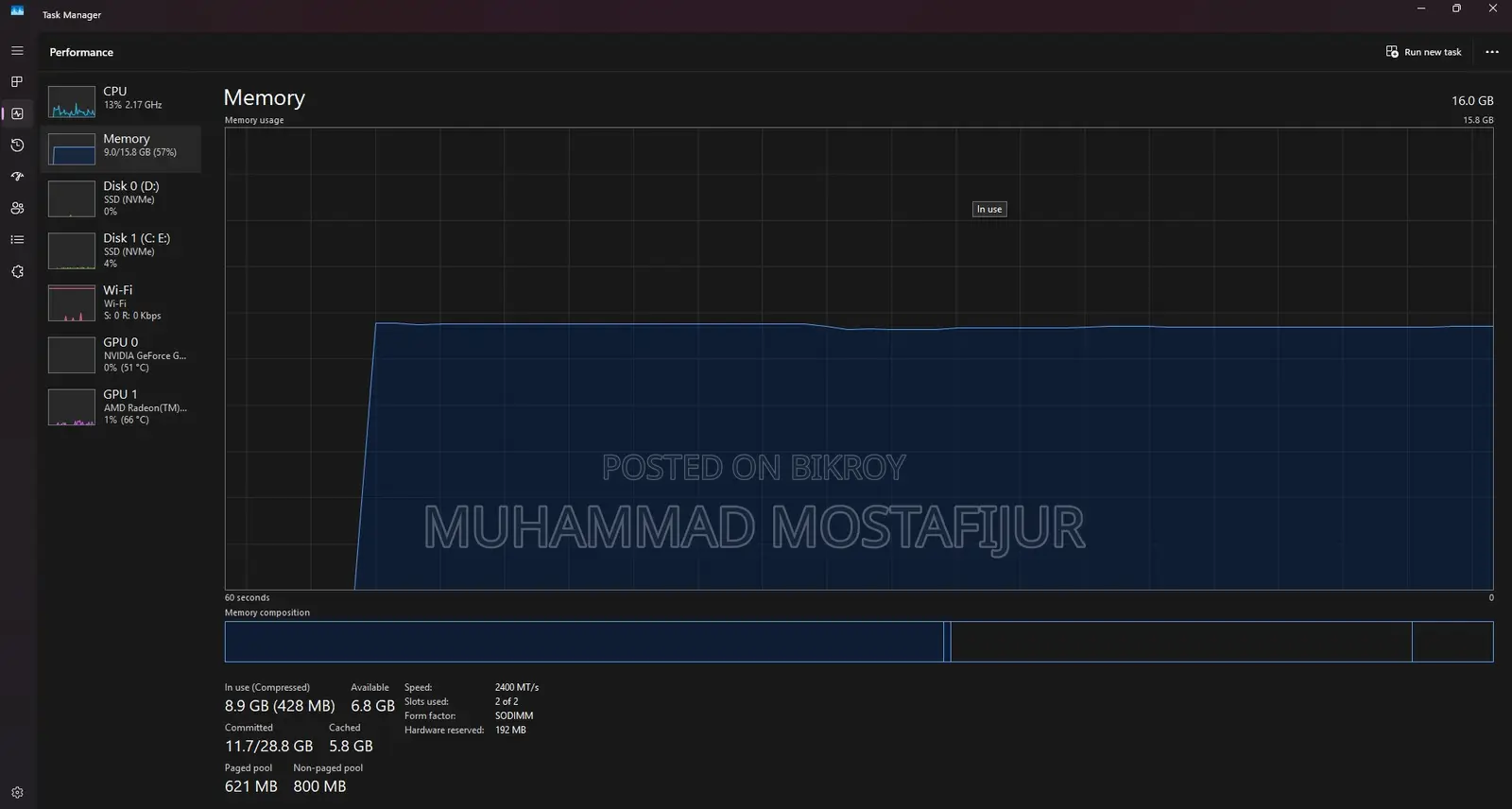Open the Services page icon
Viewport: 1512px width, 809px height.
click(17, 271)
